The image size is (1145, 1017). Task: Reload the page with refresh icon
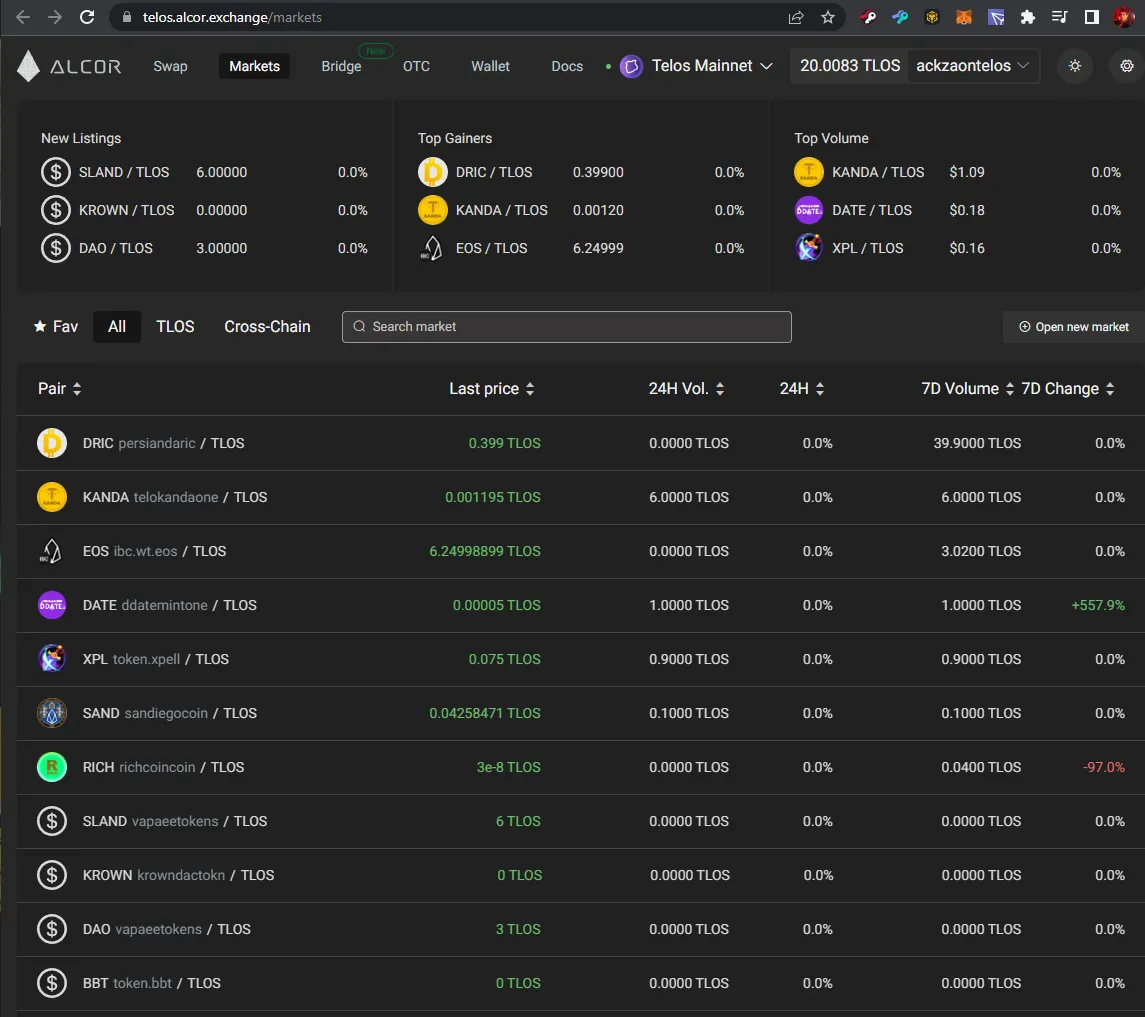[87, 17]
